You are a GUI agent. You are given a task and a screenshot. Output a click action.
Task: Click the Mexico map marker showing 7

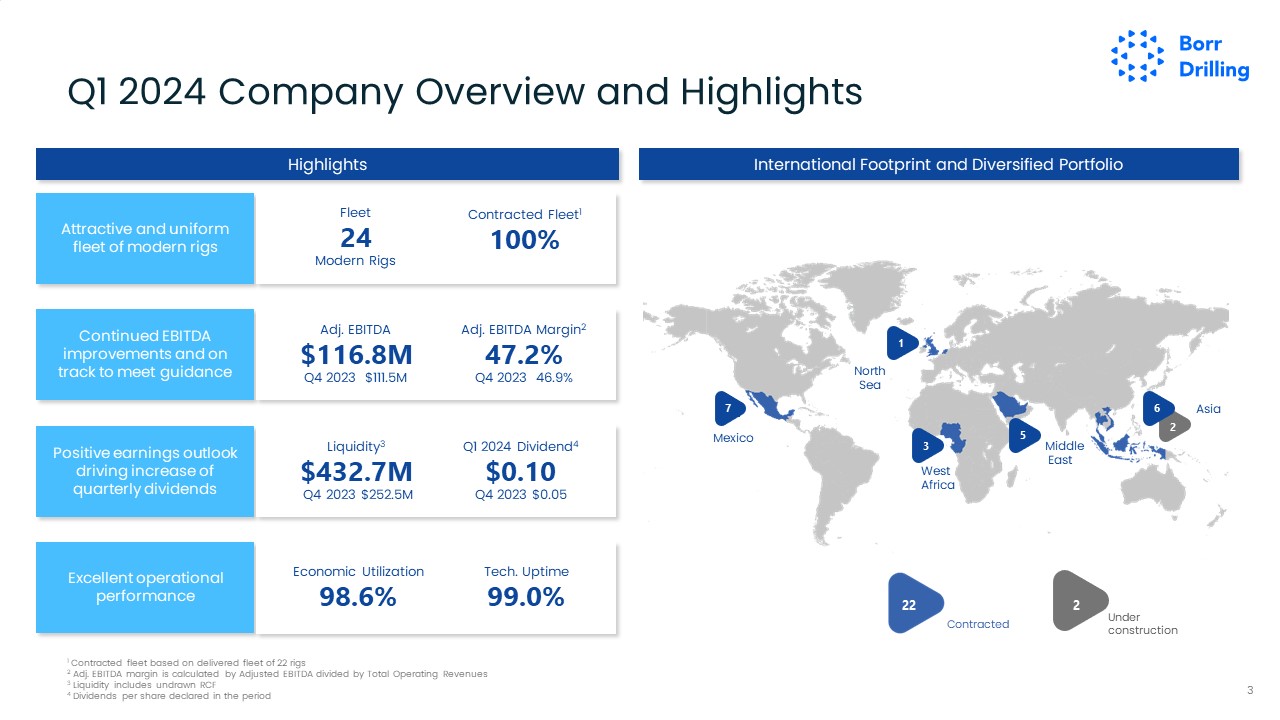point(730,409)
